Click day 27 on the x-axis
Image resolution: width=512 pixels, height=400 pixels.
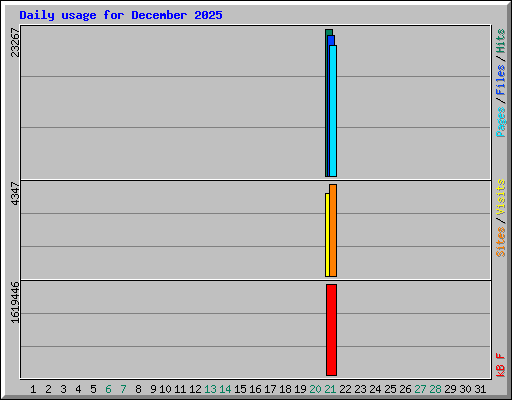point(420,389)
